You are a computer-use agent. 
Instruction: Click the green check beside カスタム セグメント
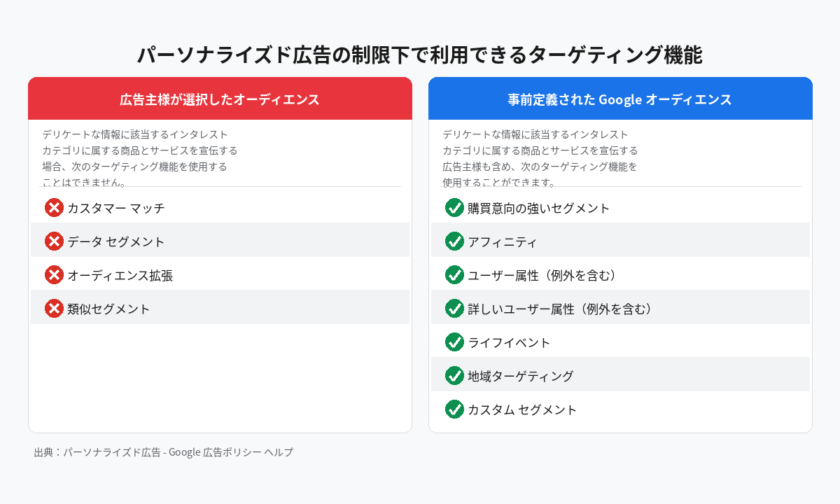point(454,409)
